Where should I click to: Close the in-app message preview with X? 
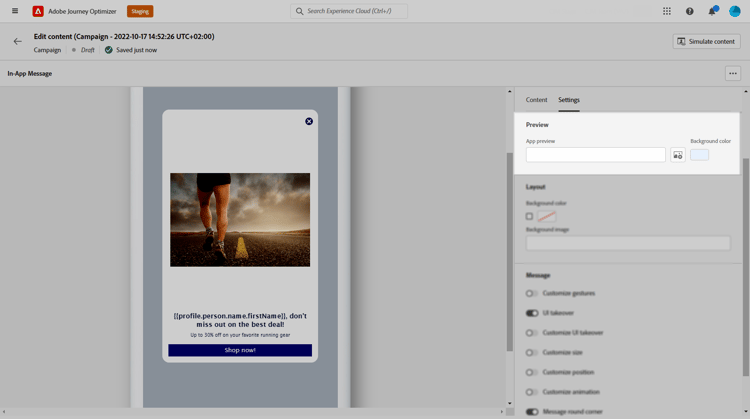[309, 121]
